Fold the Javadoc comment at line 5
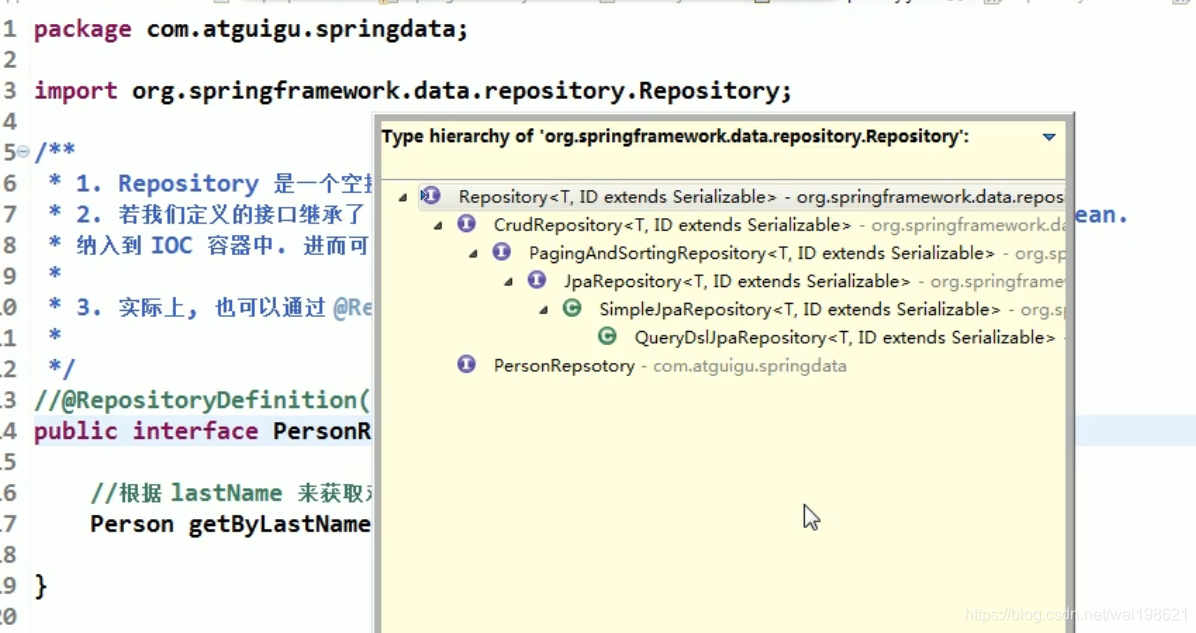Viewport: 1196px width, 633px height. [23, 152]
